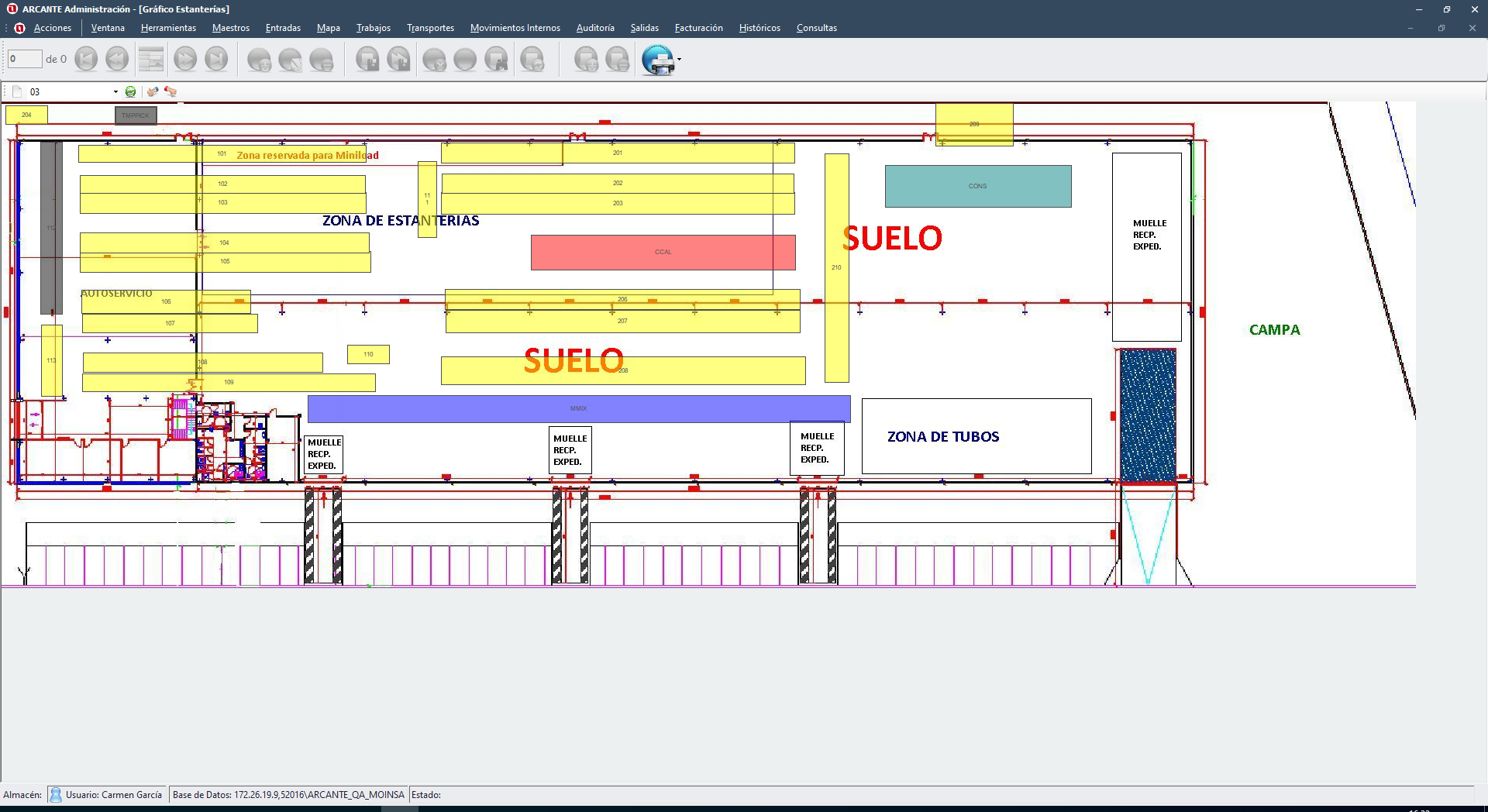Open the Herramientas menu
This screenshot has width=1488, height=812.
point(168,28)
